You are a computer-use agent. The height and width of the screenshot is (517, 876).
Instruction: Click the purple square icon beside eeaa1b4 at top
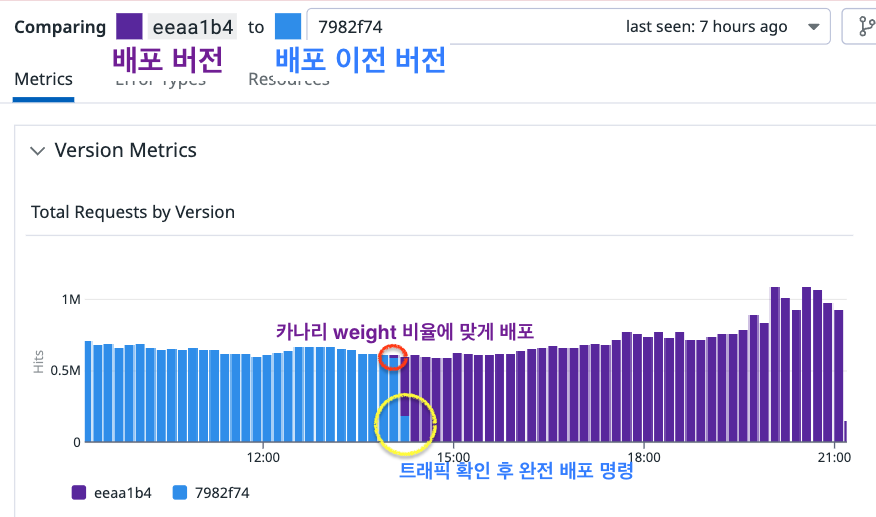pyautogui.click(x=130, y=27)
